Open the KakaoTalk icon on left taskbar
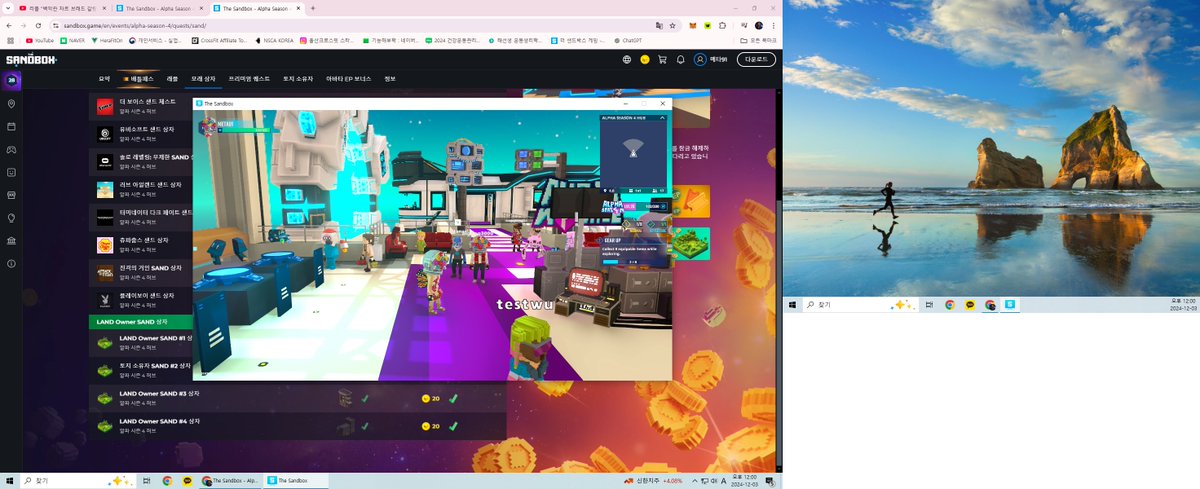 click(x=187, y=481)
